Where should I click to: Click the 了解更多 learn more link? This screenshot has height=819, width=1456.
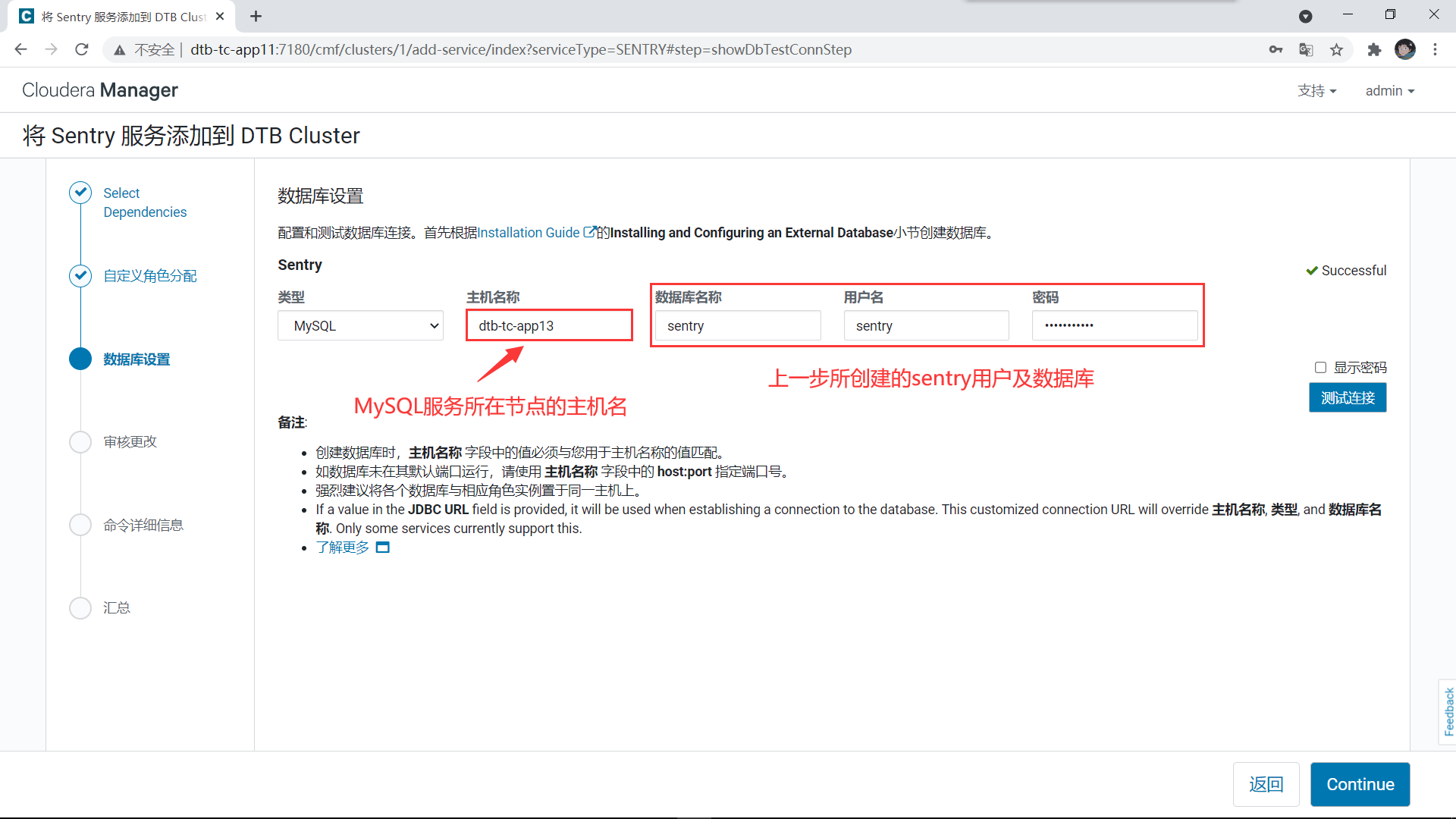343,548
